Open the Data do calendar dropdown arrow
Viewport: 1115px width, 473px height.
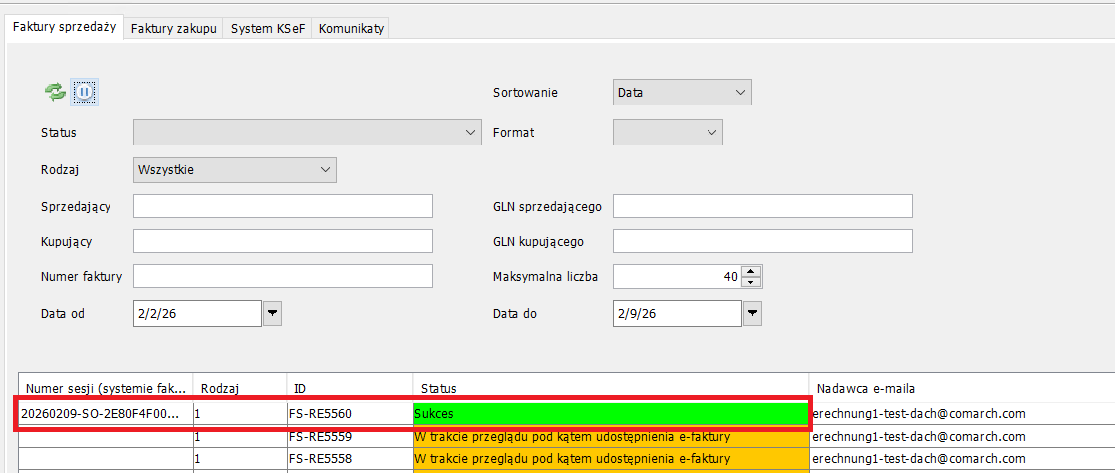[x=752, y=314]
